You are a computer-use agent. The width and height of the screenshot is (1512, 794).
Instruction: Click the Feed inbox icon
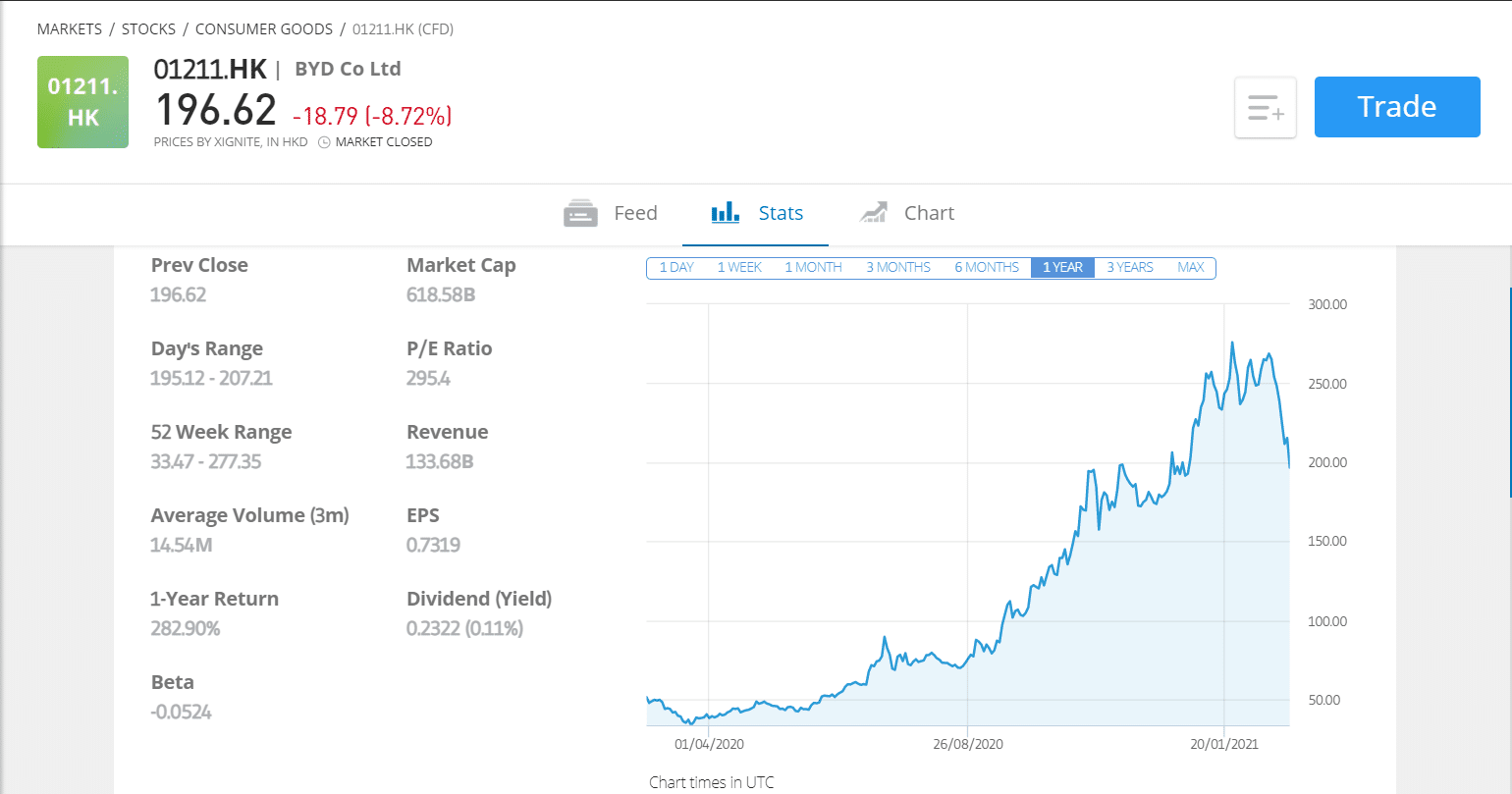580,212
